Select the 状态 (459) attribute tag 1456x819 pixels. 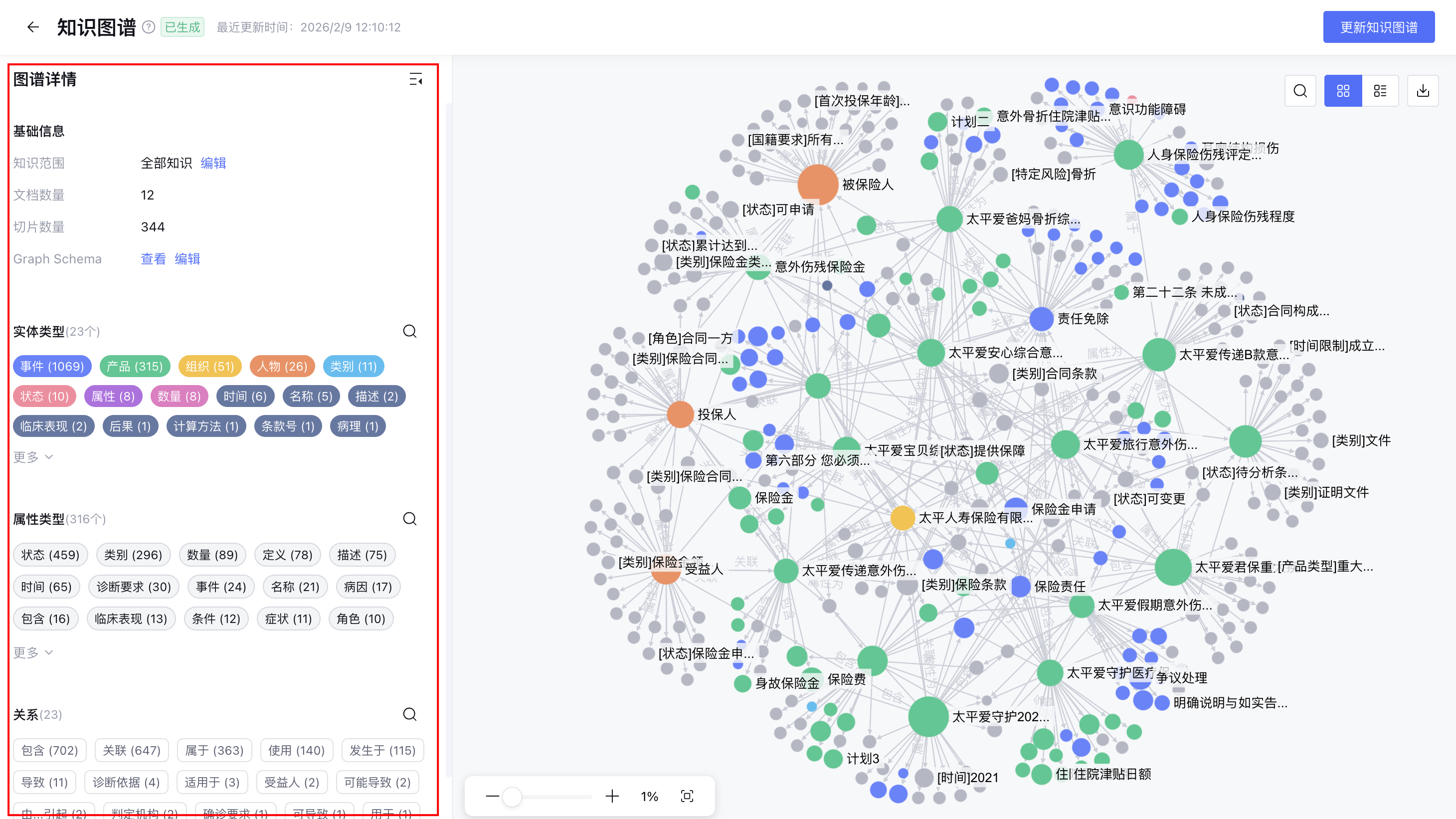50,555
